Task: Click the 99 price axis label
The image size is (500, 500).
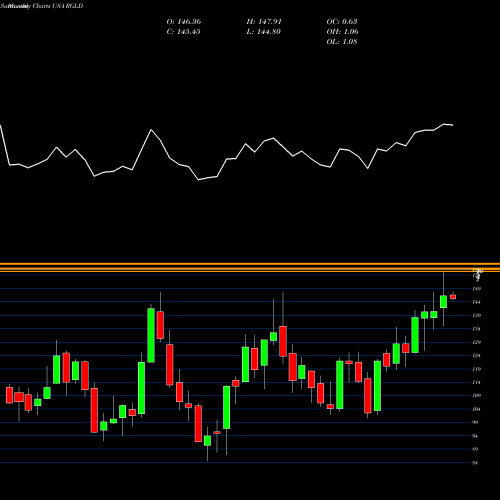Action: pyautogui.click(x=476, y=422)
